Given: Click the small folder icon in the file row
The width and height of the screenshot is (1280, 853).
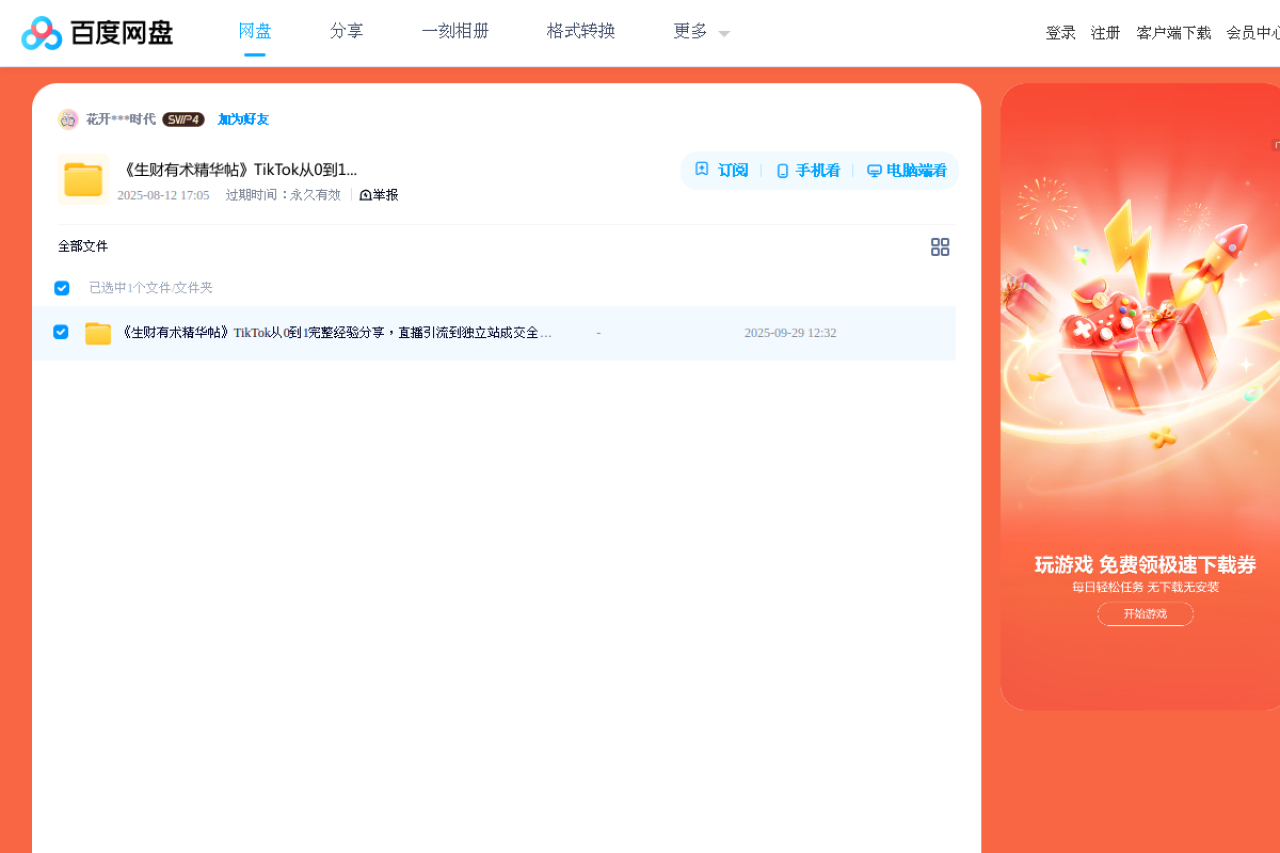Looking at the screenshot, I should (97, 332).
